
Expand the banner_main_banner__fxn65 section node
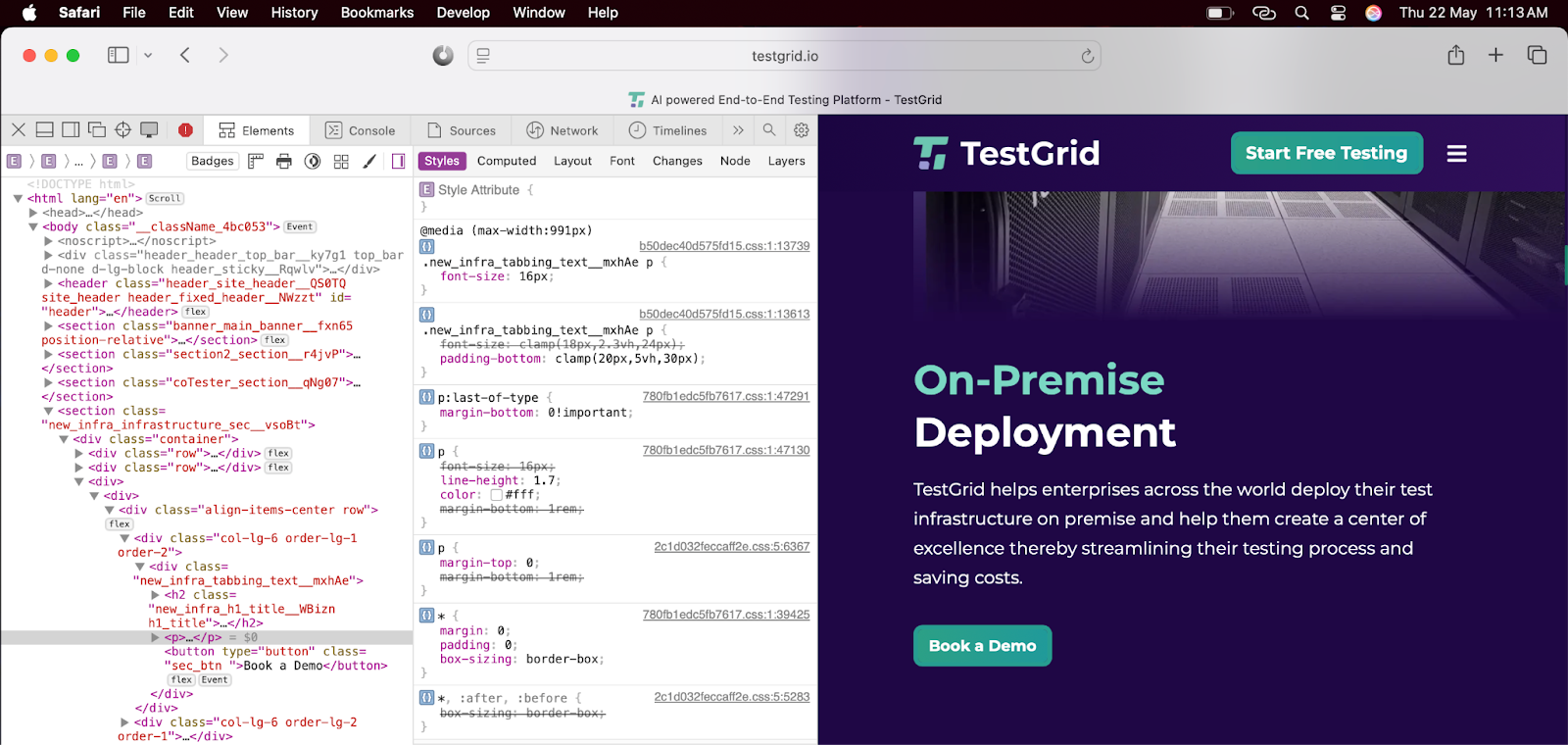point(49,326)
